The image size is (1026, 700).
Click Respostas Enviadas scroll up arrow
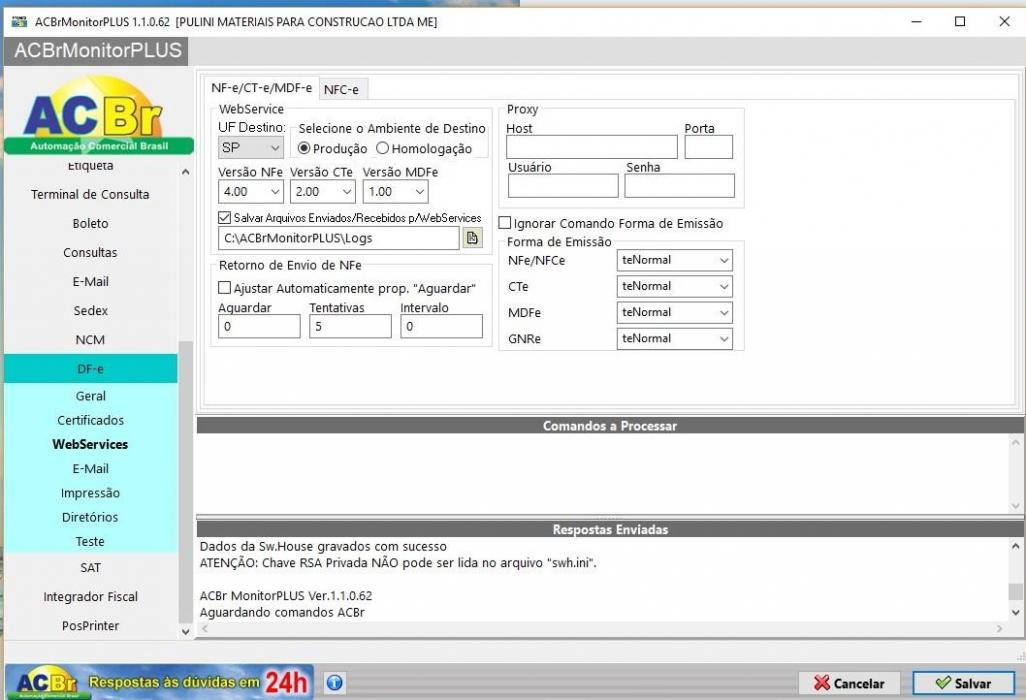(x=1016, y=546)
